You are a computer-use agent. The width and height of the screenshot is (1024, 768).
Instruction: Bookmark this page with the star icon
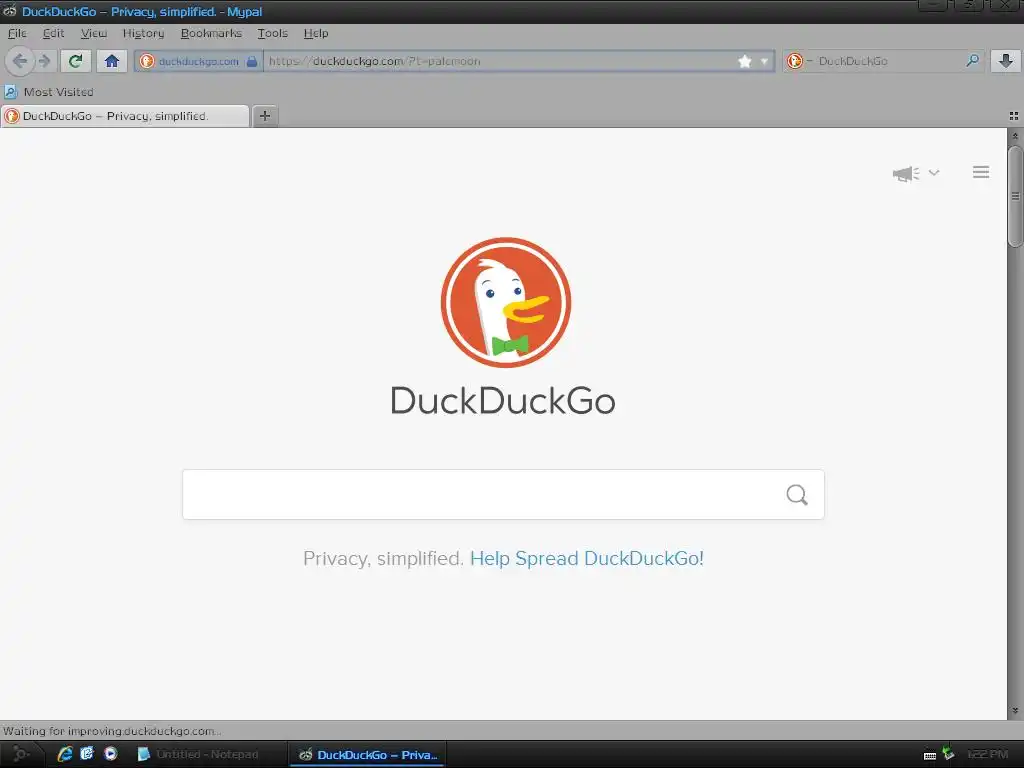pyautogui.click(x=744, y=61)
